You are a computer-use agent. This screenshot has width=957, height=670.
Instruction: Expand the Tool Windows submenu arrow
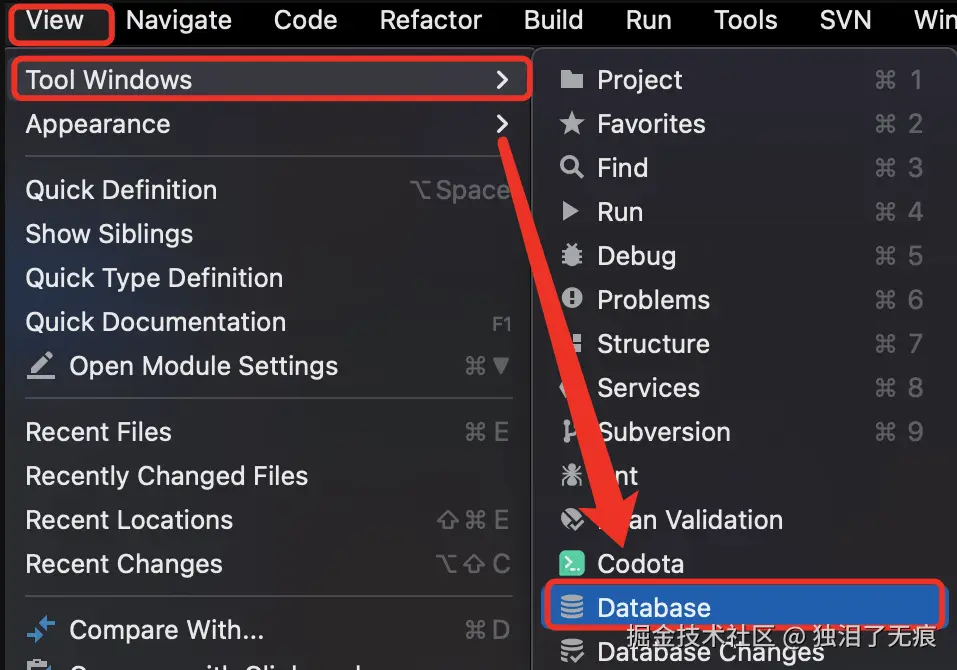coord(502,80)
